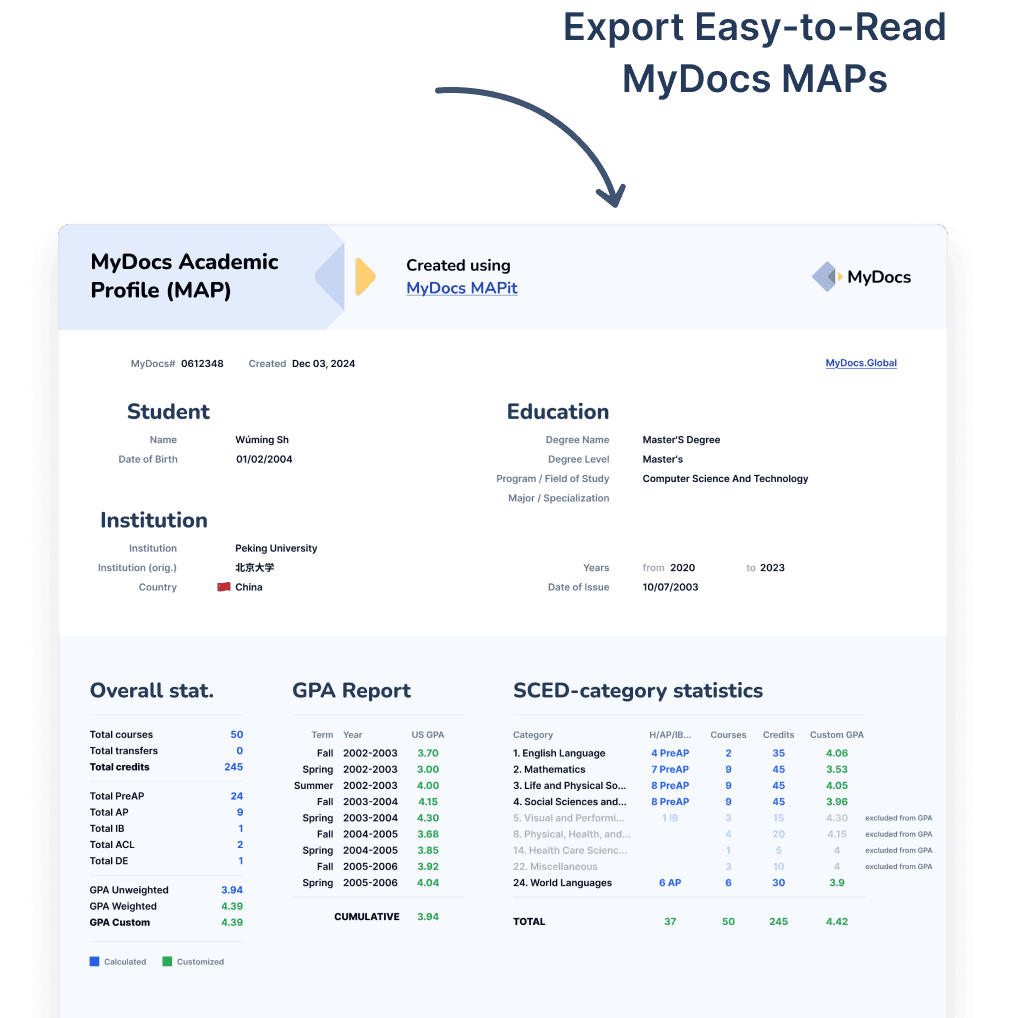Click Computer Science And Technology field value
The height and width of the screenshot is (1018, 1016).
click(725, 478)
